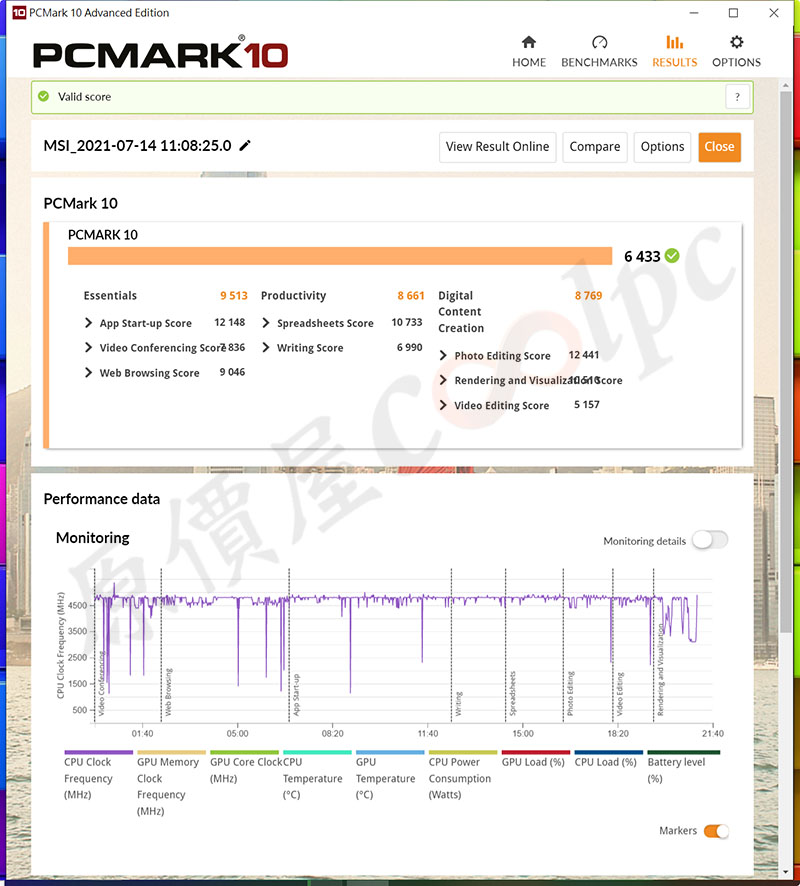The image size is (800, 886).
Task: Click the PCMark 10 app icon in title bar
Action: [19, 12]
